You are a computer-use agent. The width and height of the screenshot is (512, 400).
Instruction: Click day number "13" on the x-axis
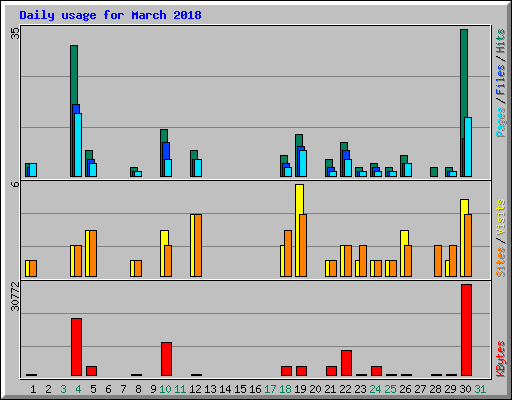(210, 389)
